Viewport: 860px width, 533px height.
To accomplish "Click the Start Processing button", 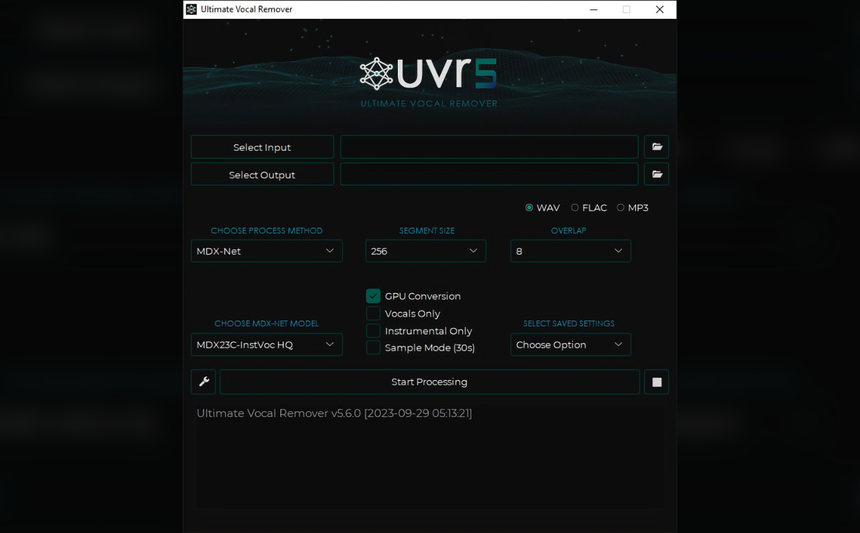I will click(x=429, y=382).
